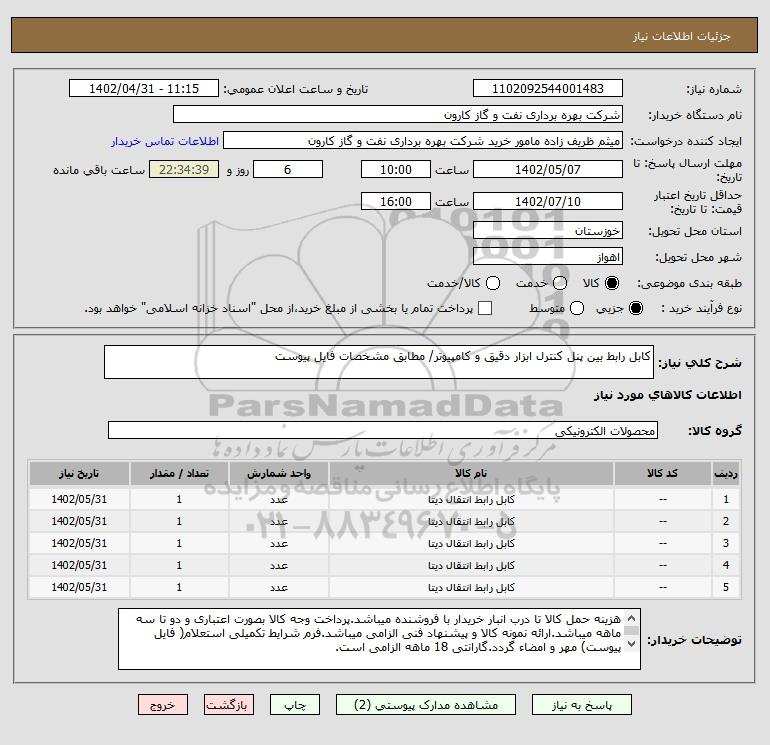Viewport: 770px width, 745px height.
Task: Click row number 4 in the table
Action: pyautogui.click(x=726, y=565)
